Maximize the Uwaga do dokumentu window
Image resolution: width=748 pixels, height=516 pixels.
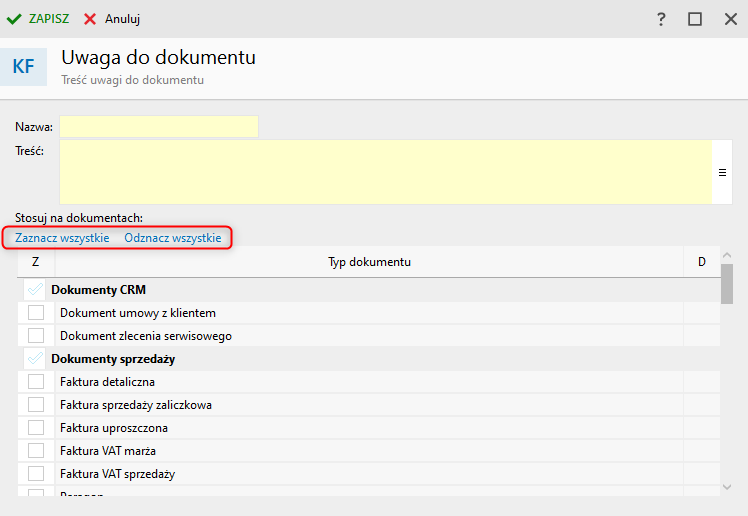[695, 19]
